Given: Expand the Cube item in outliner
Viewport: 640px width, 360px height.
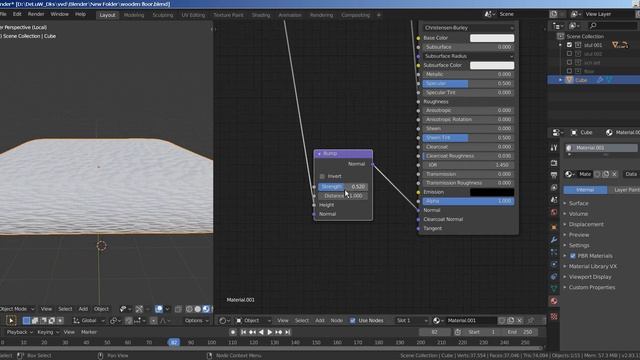Looking at the screenshot, I should (560, 80).
